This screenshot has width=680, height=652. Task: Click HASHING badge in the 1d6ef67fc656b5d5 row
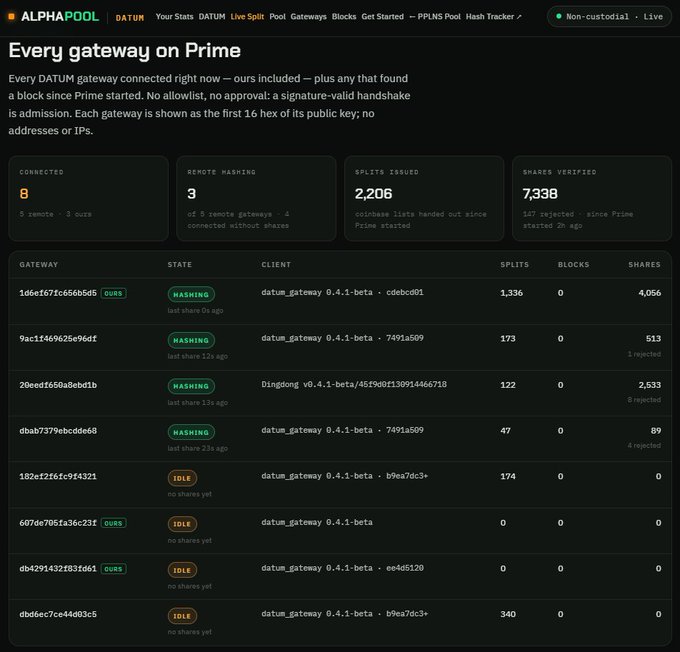(x=191, y=295)
